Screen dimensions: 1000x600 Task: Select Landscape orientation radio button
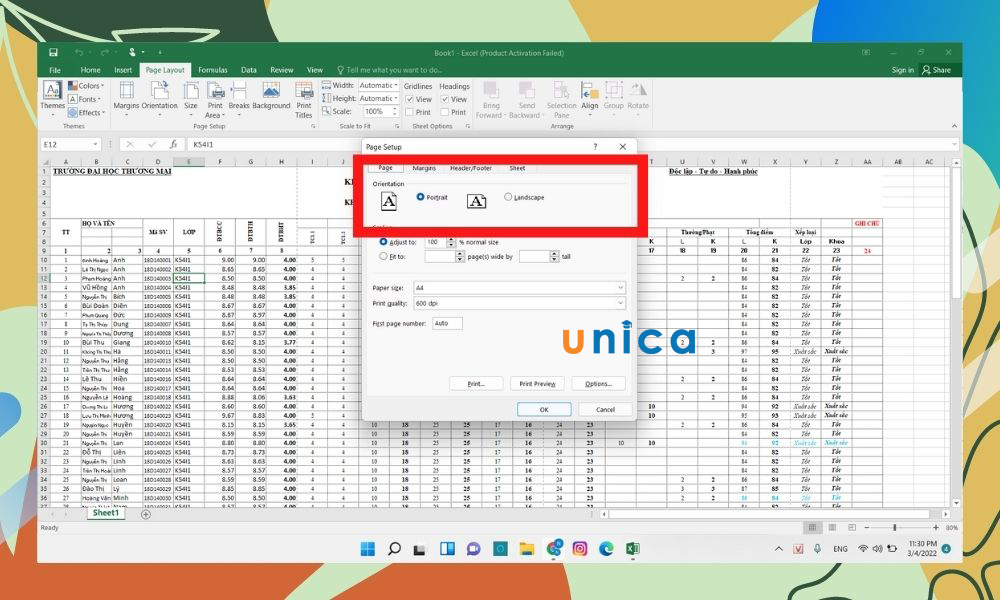tap(508, 197)
